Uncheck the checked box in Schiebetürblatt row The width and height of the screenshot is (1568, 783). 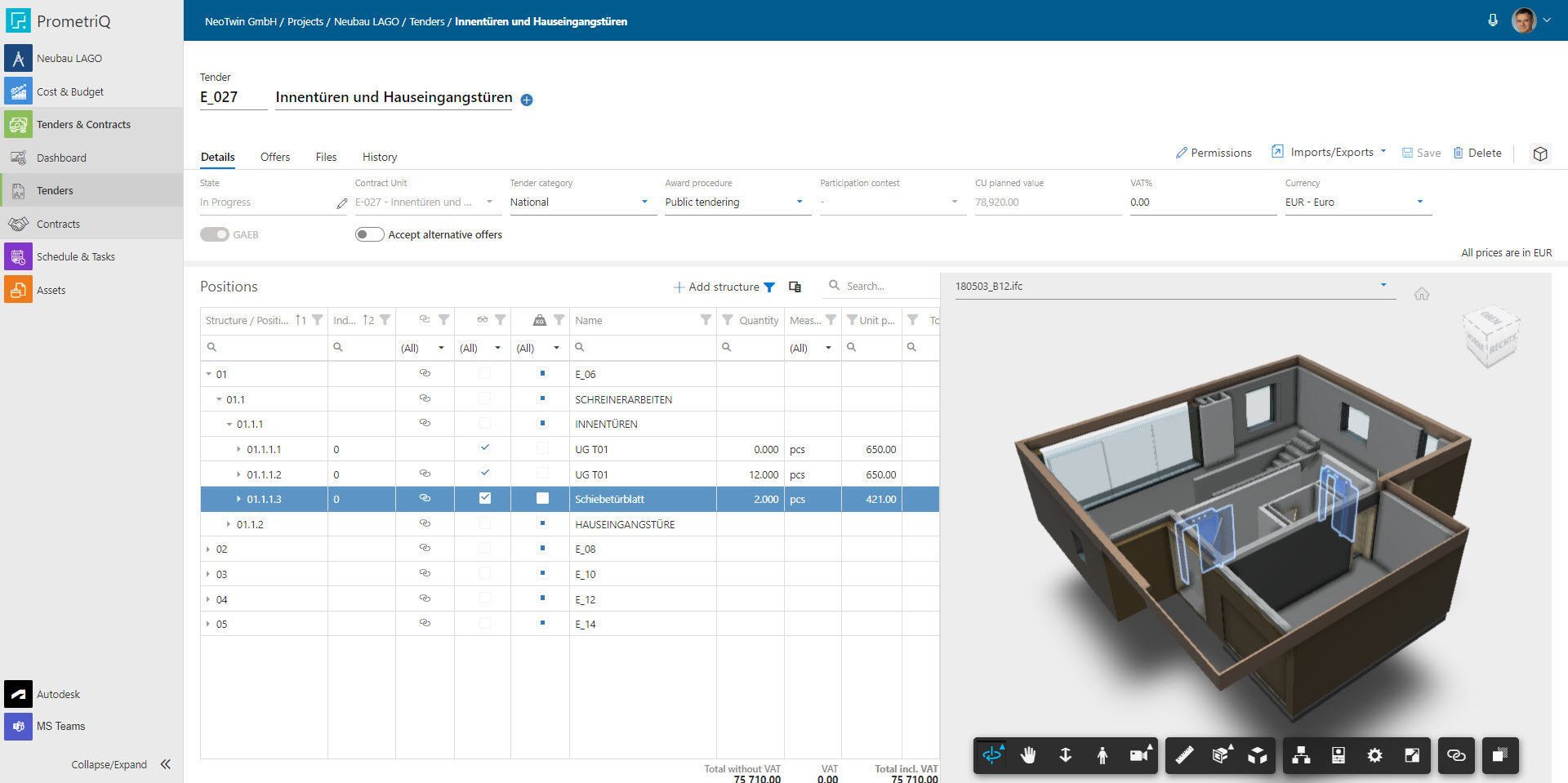[x=485, y=498]
